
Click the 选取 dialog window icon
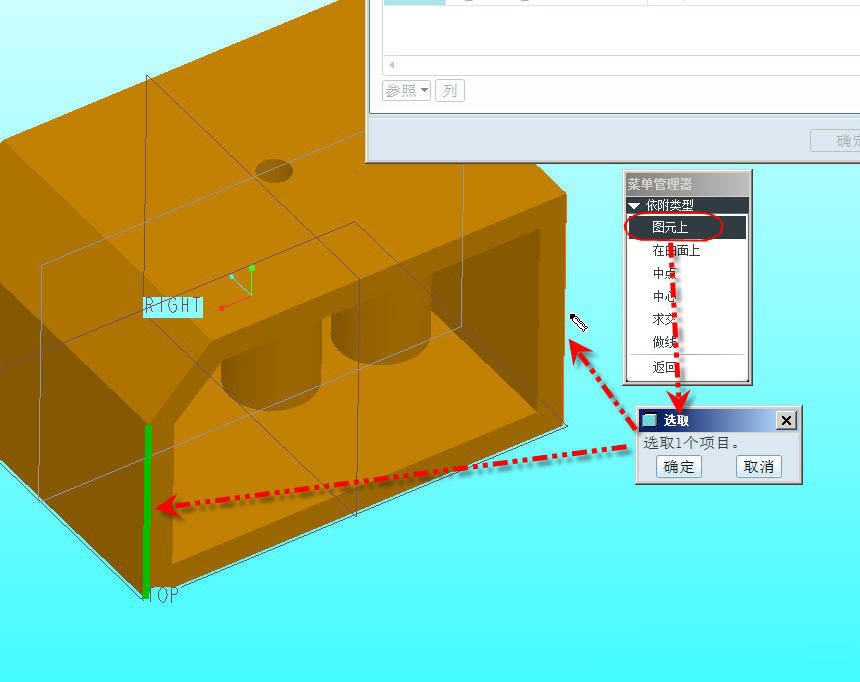click(650, 421)
